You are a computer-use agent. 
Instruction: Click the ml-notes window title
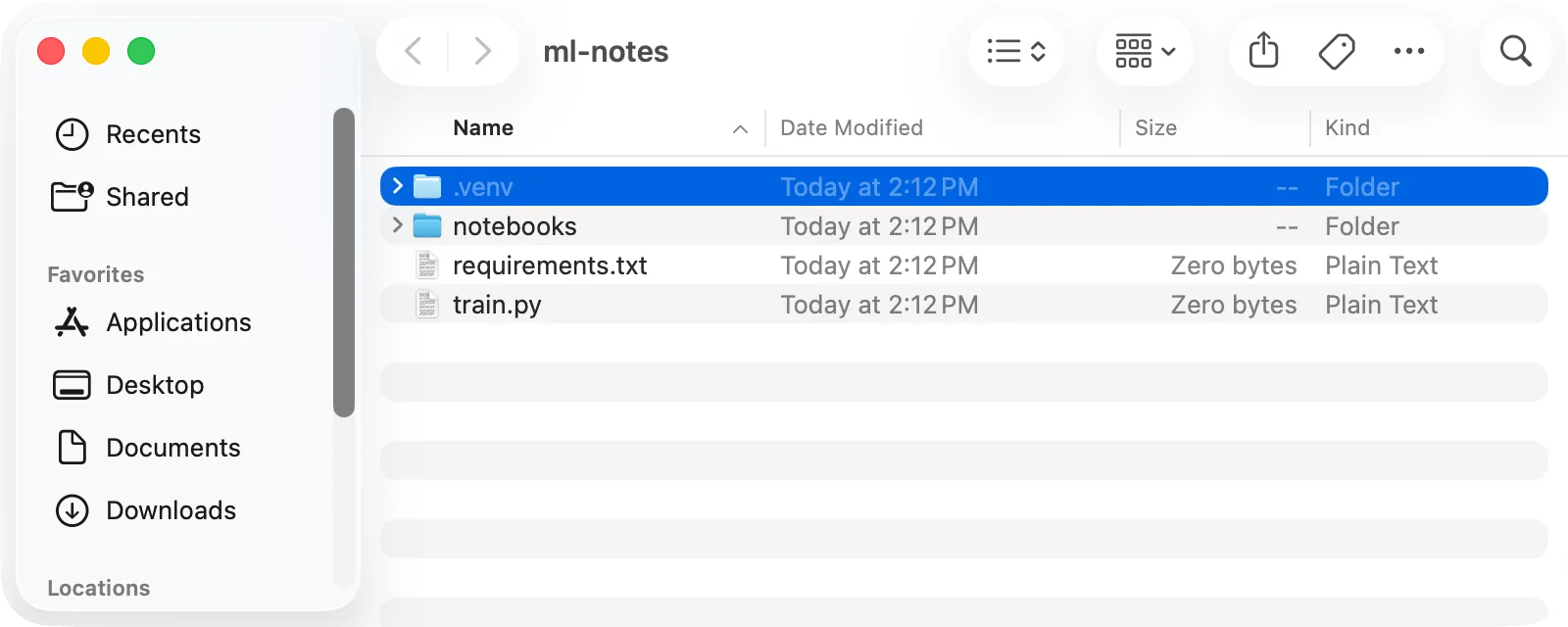click(606, 51)
